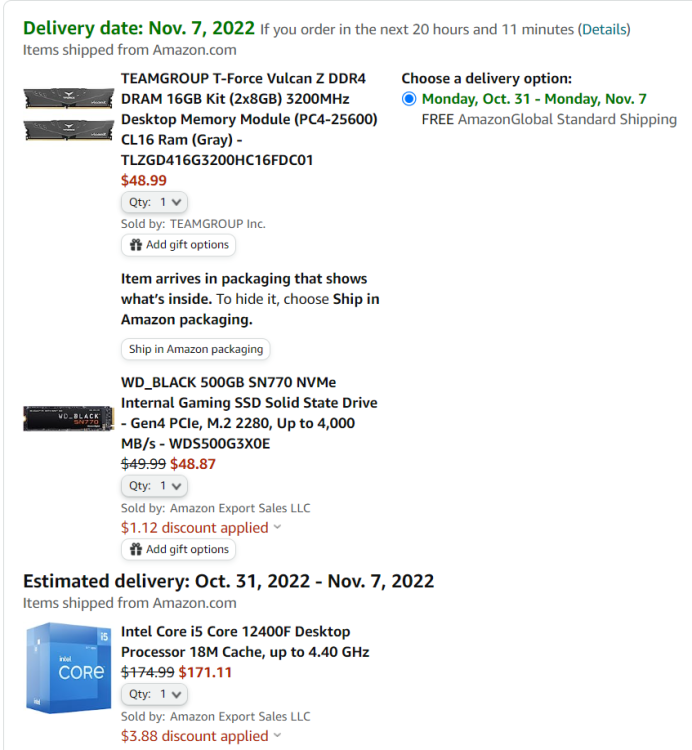Expand the $3.88 discount applied details
The width and height of the screenshot is (692, 750).
point(201,736)
